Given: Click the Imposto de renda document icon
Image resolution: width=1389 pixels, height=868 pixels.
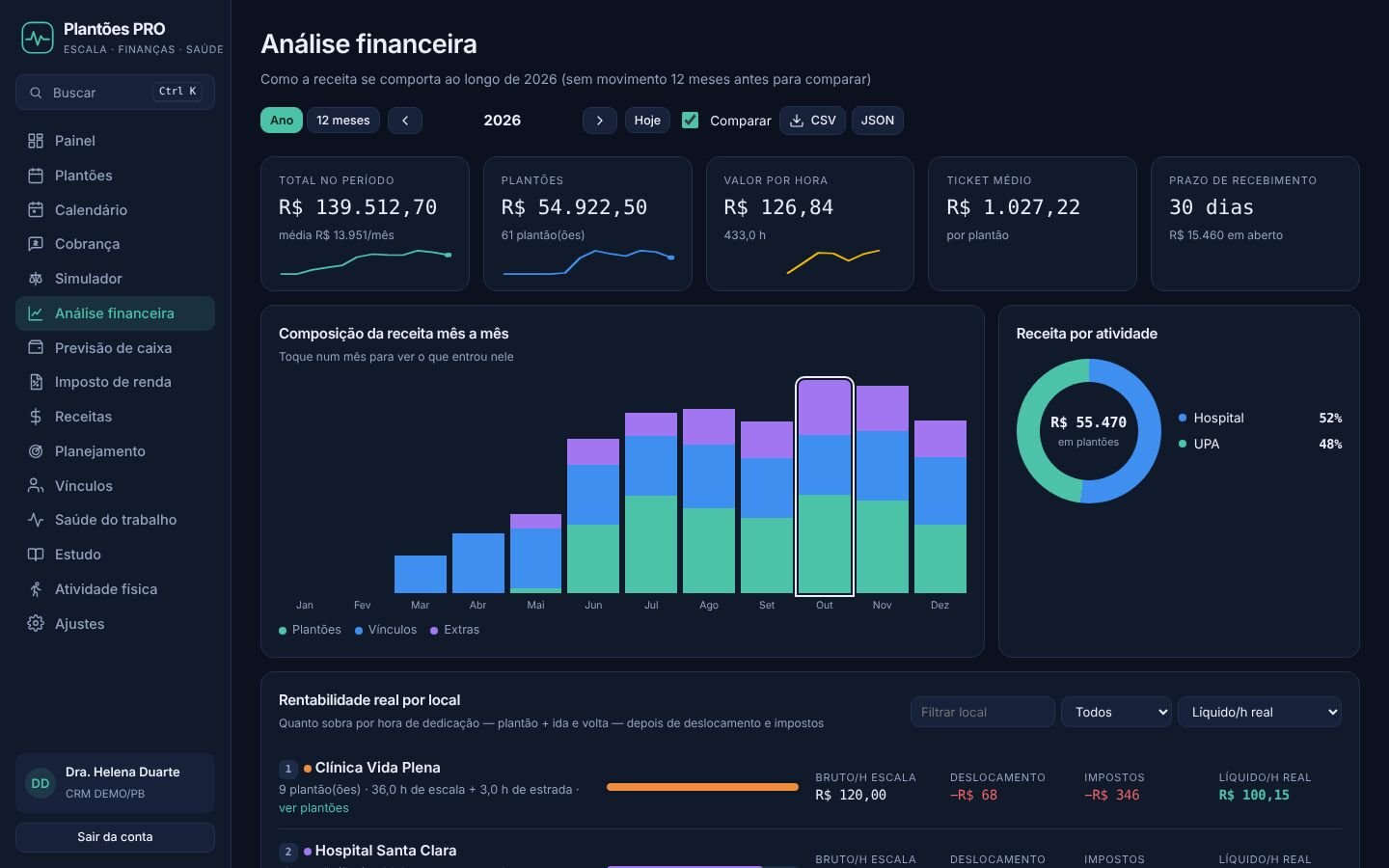Looking at the screenshot, I should (x=36, y=382).
